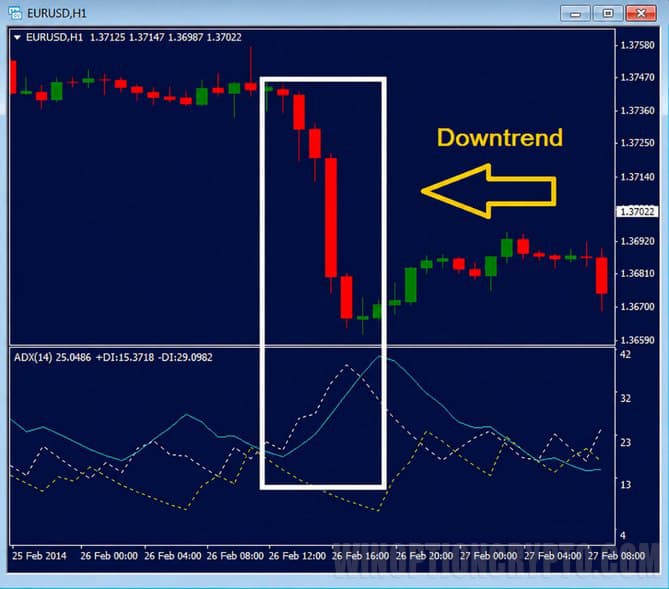This screenshot has height=589, width=669.
Task: Click the EURUSD,H1 chart window icon
Action: [15, 13]
